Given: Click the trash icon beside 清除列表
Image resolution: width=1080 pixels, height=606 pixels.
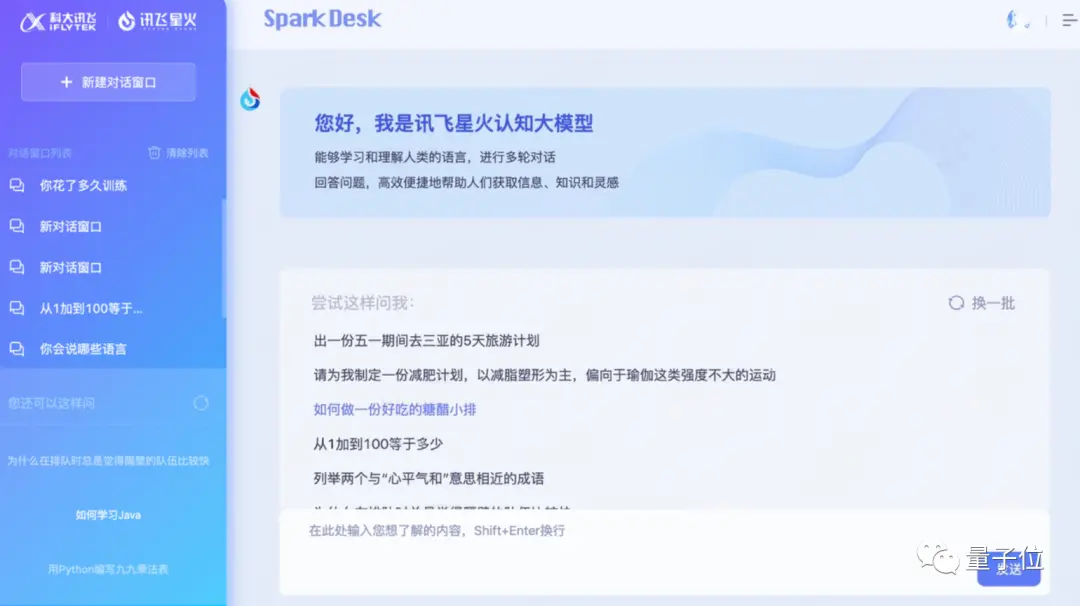Looking at the screenshot, I should (154, 153).
